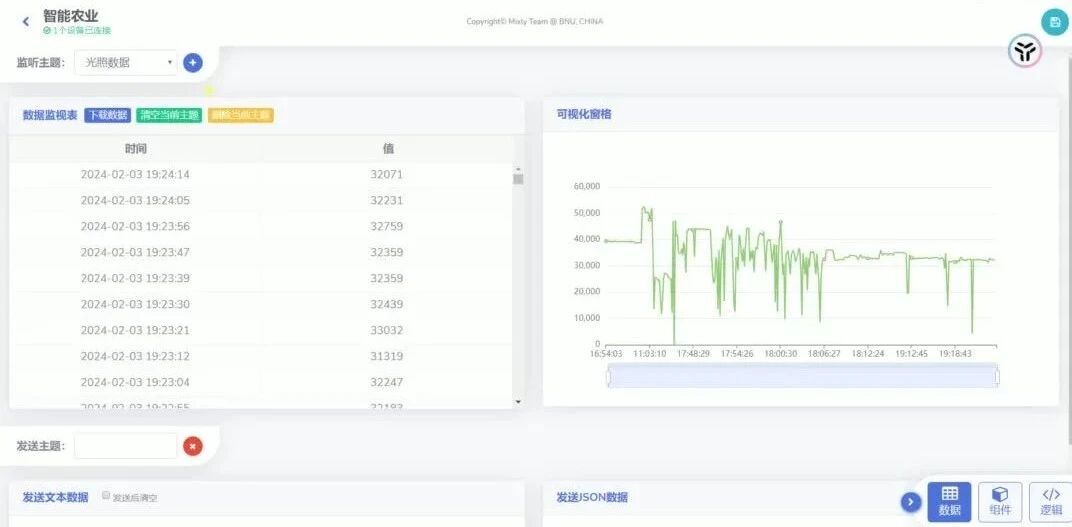
Task: Select the row with time 2024-02-03 19:23:30
Action: pyautogui.click(x=261, y=304)
